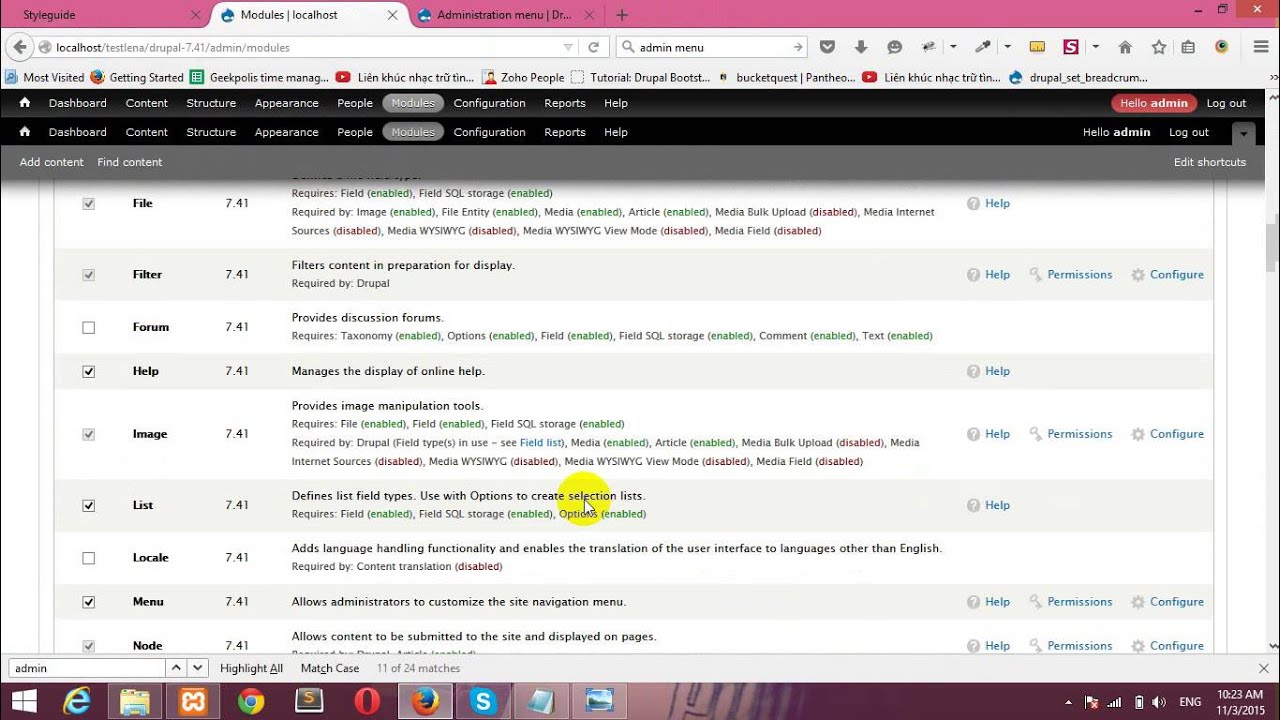This screenshot has width=1280, height=720.
Task: Open the Firefox hamburger menu
Action: click(x=1261, y=47)
